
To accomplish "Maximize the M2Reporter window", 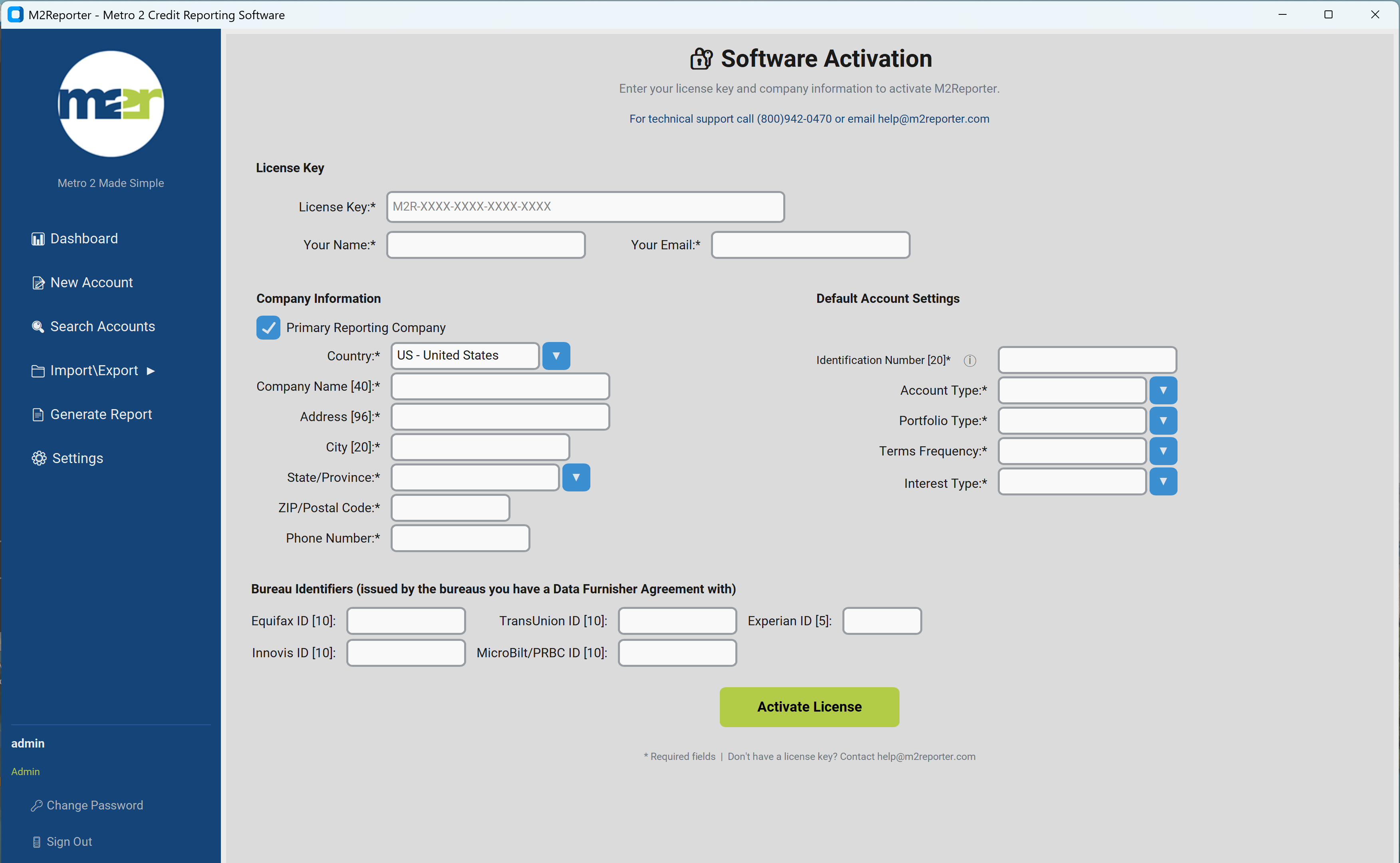I will point(1328,14).
